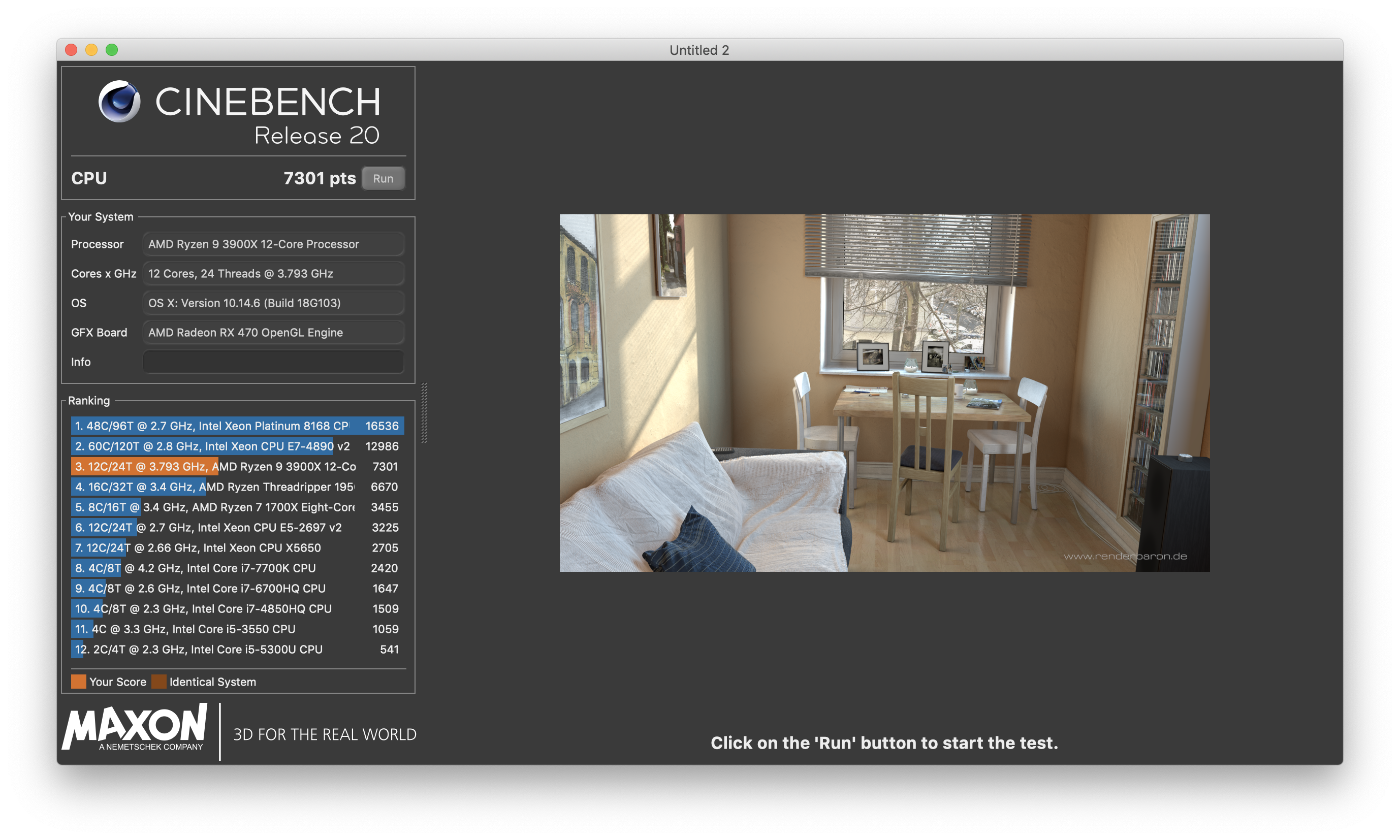The image size is (1400, 840).
Task: Select the Ryzen 9 3900X ranking row
Action: 237,466
